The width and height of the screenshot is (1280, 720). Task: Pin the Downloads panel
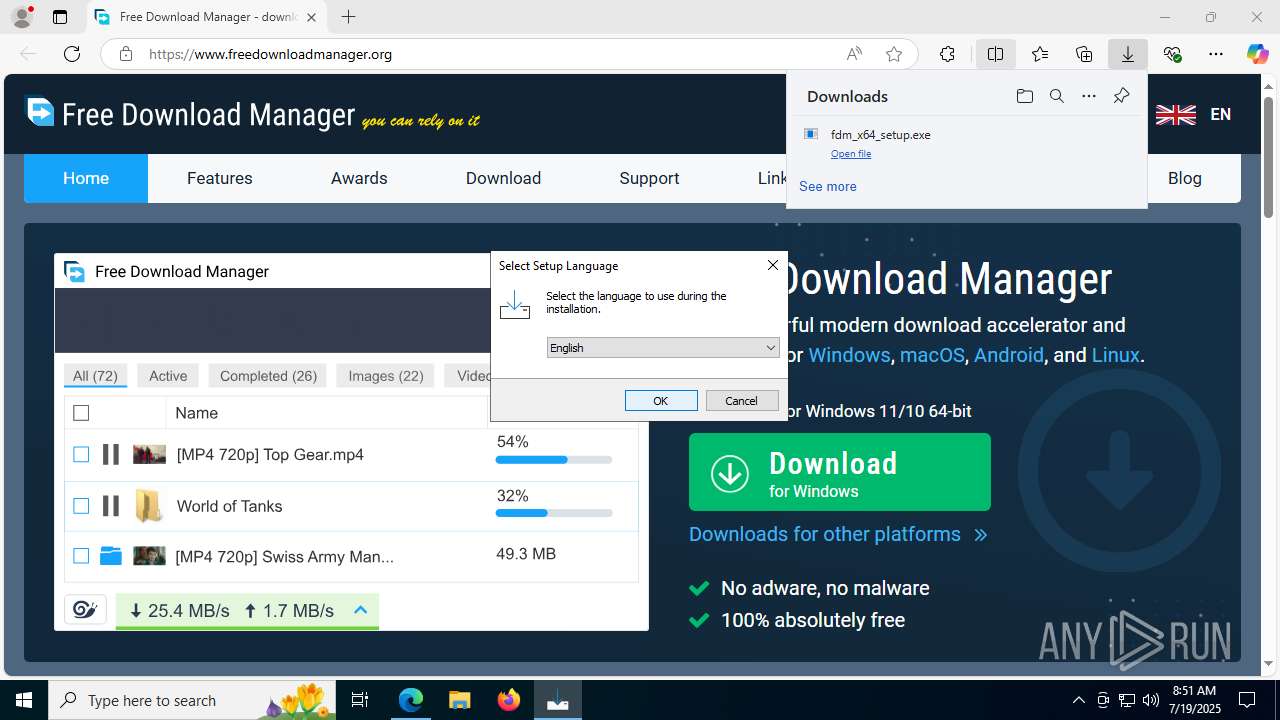1121,96
